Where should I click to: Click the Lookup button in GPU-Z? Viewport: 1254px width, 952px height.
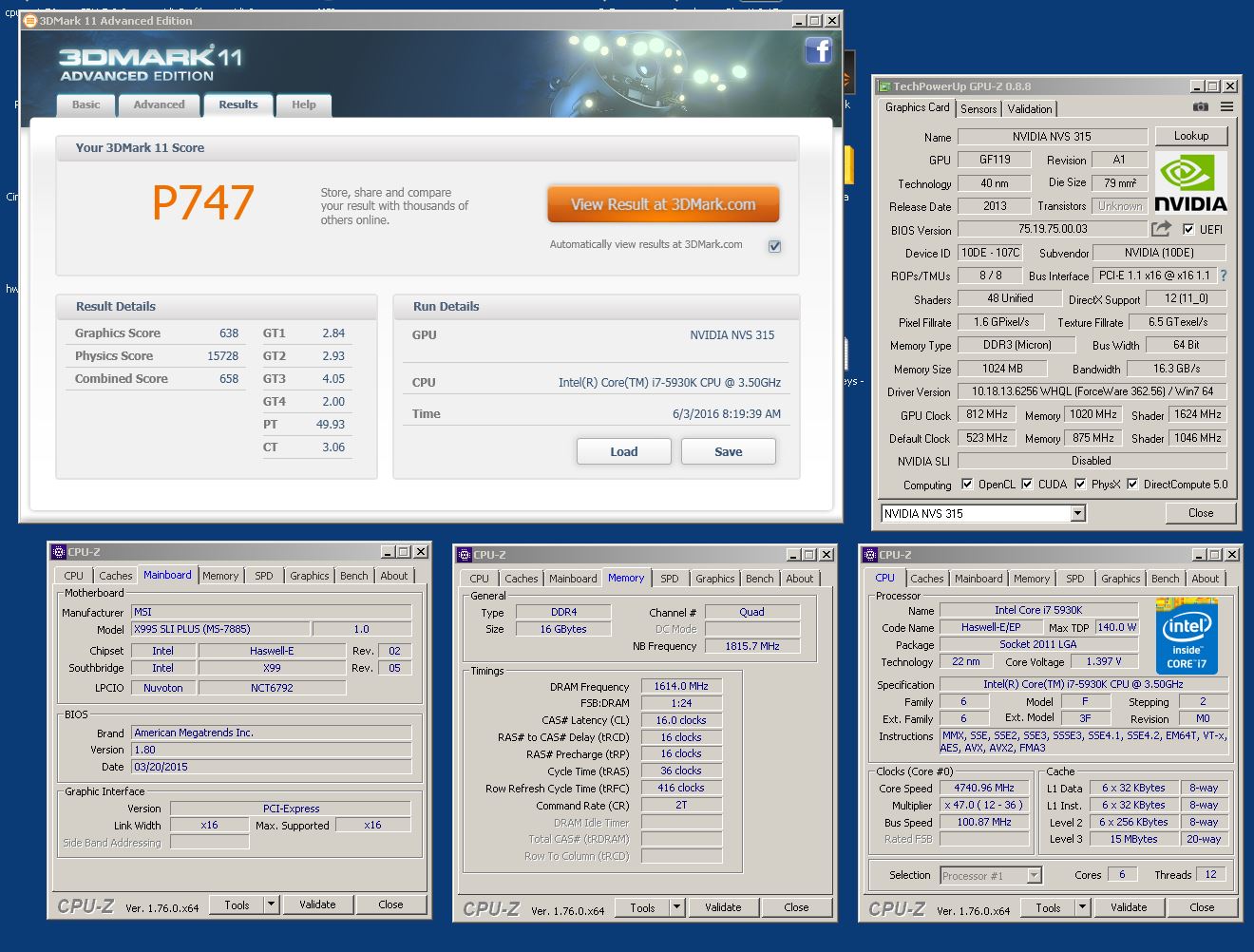tap(1191, 136)
